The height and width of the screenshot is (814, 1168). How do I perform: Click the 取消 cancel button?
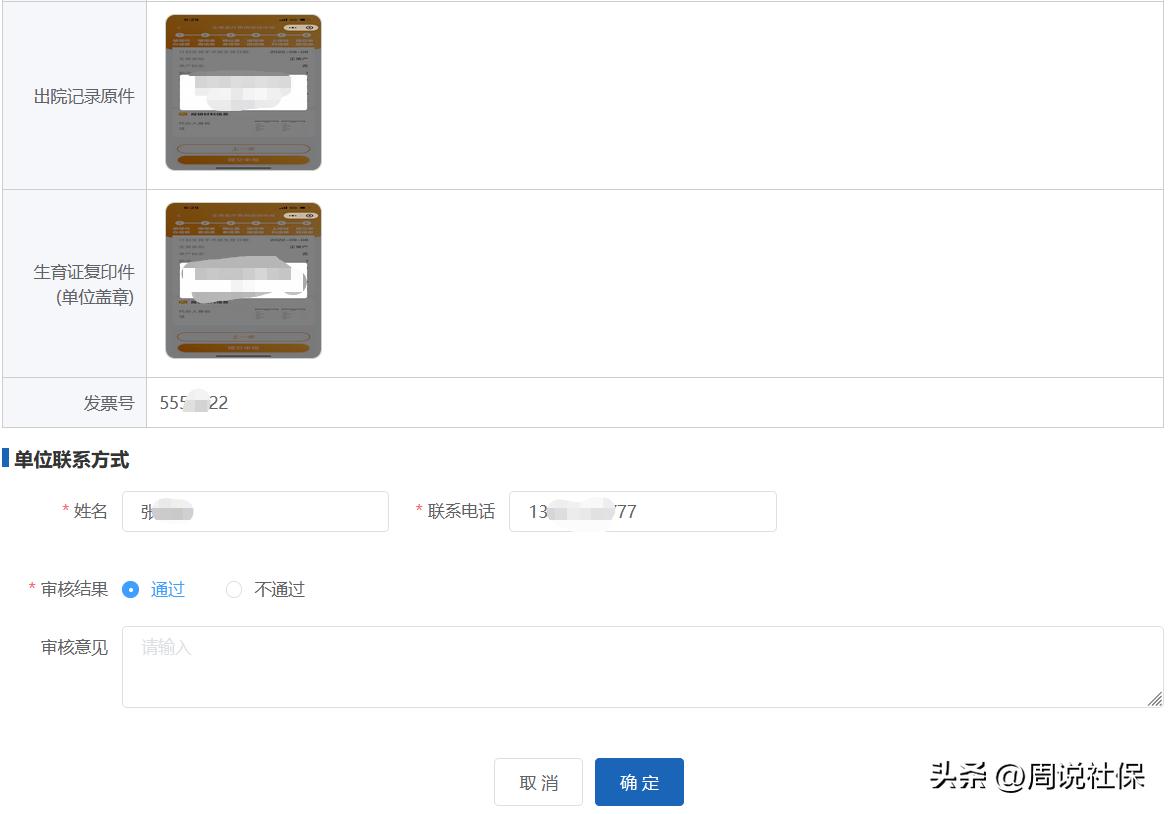point(538,782)
